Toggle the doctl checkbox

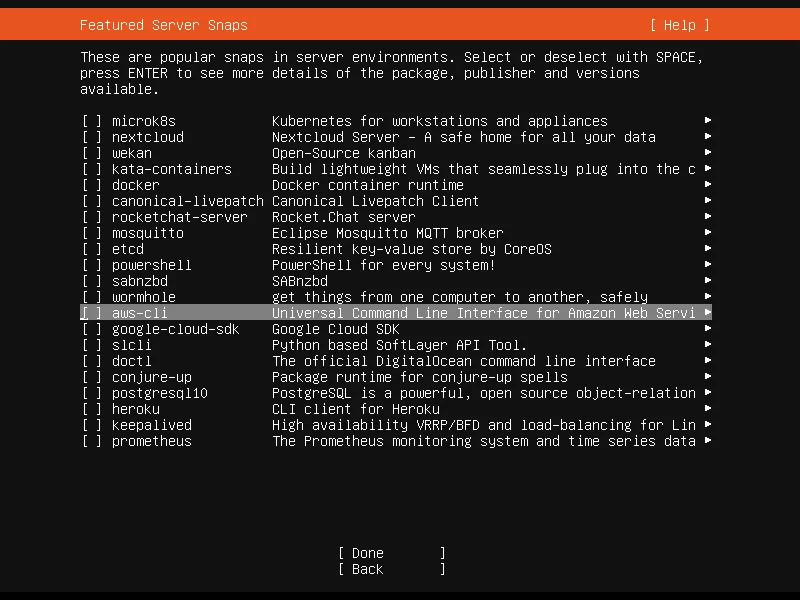click(x=92, y=361)
